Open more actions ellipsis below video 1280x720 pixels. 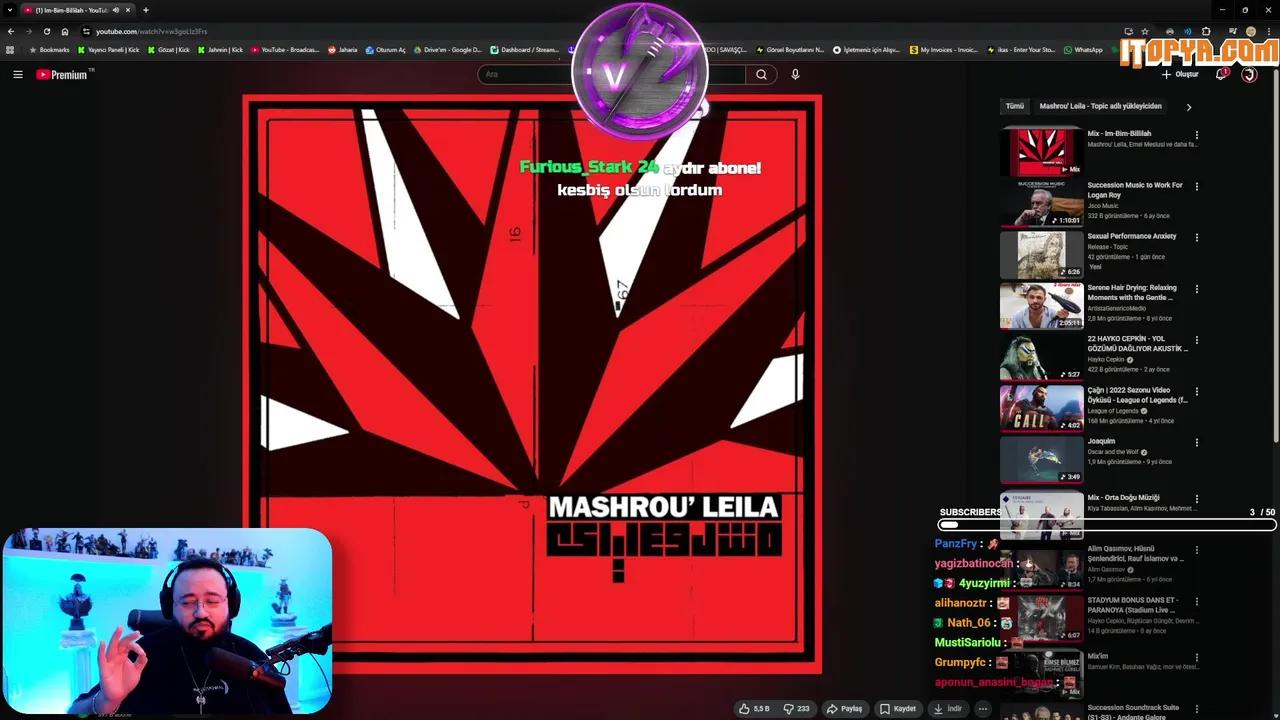tap(983, 709)
